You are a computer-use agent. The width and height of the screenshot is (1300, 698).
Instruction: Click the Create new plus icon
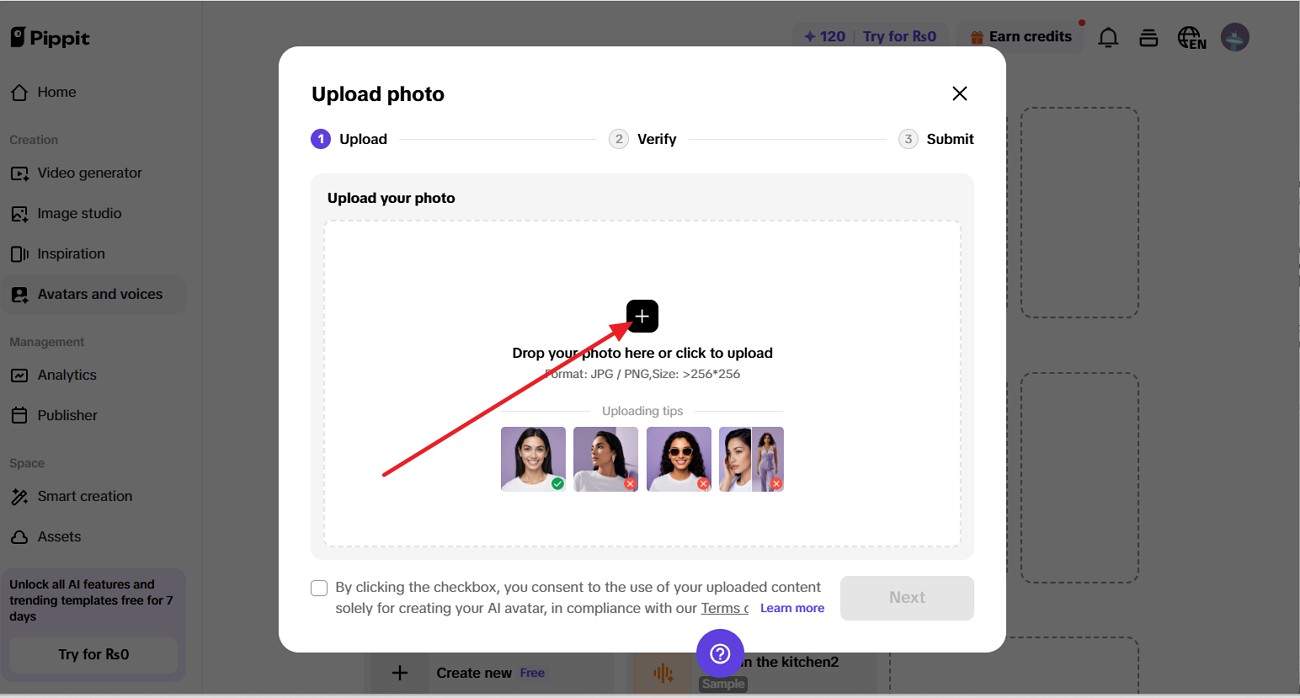(x=399, y=673)
